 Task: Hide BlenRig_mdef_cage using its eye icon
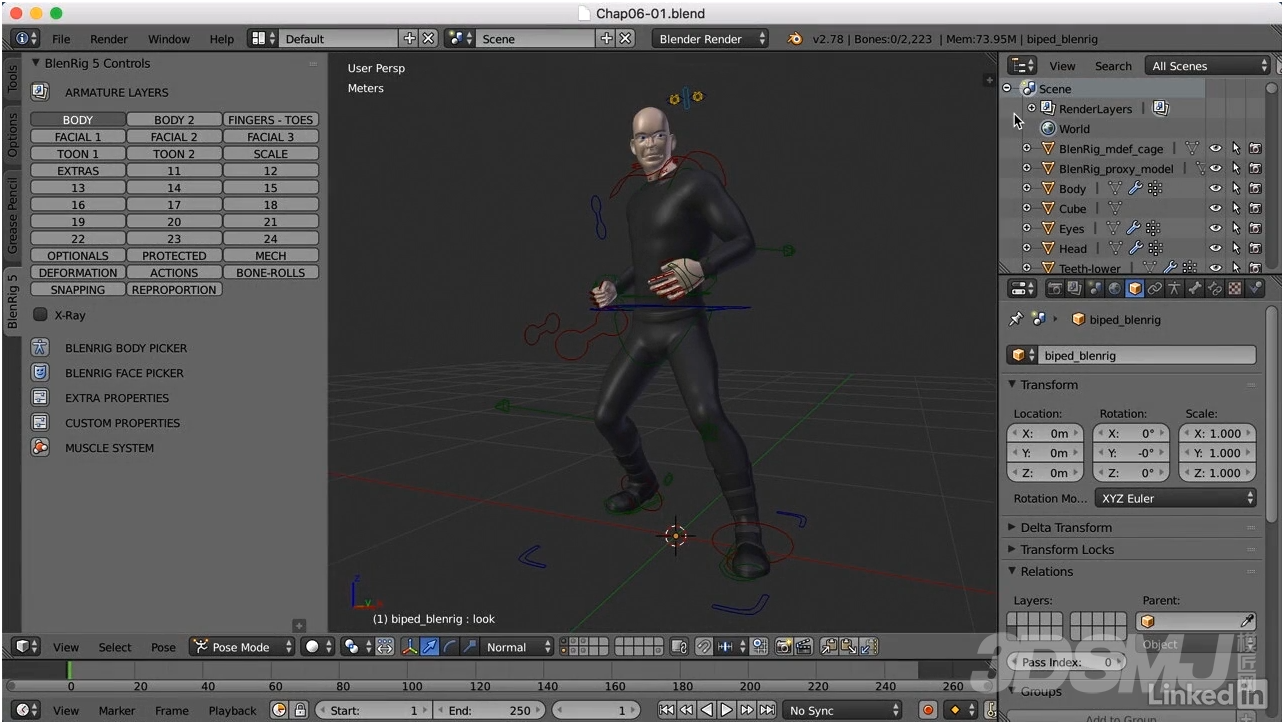pyautogui.click(x=1216, y=148)
